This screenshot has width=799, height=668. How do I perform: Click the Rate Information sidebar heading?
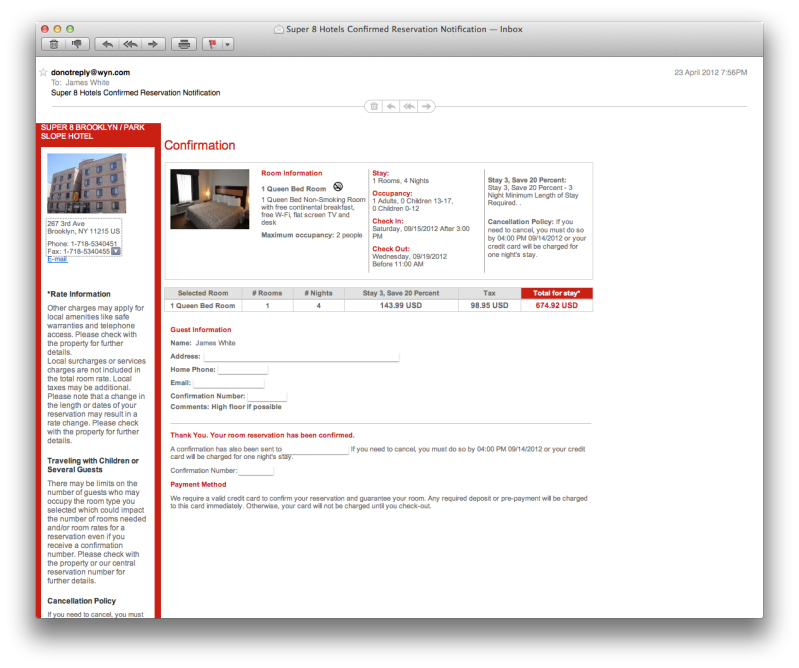79,294
